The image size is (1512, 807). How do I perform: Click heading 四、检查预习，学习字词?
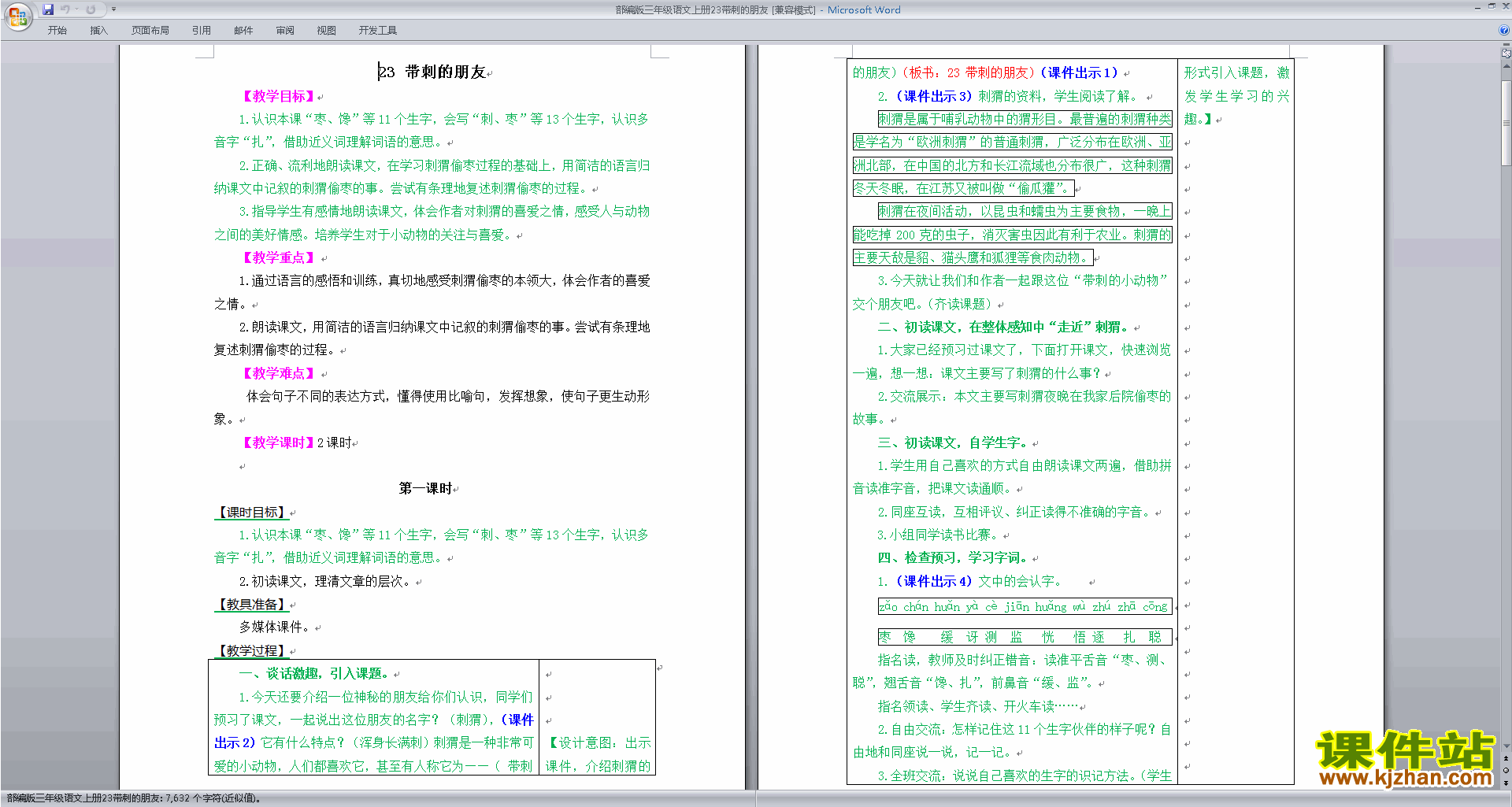[x=953, y=557]
